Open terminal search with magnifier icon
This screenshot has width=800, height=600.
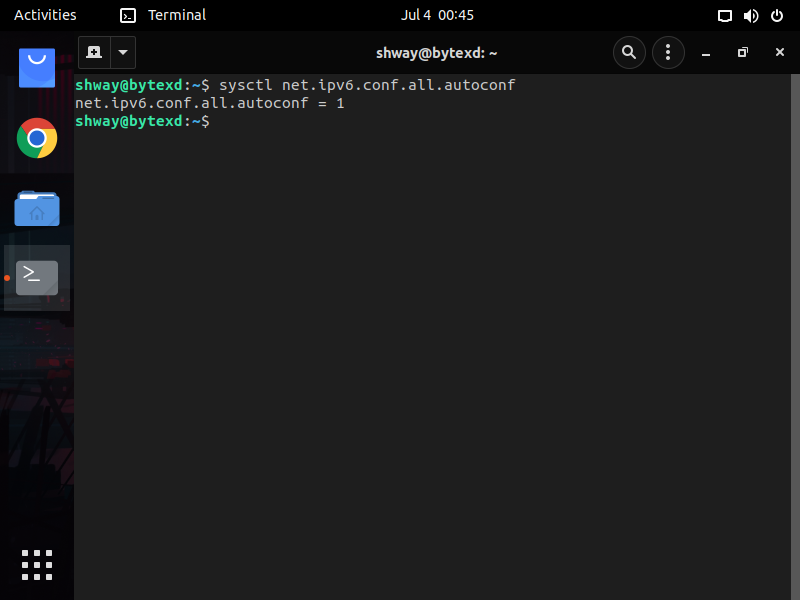tap(629, 52)
